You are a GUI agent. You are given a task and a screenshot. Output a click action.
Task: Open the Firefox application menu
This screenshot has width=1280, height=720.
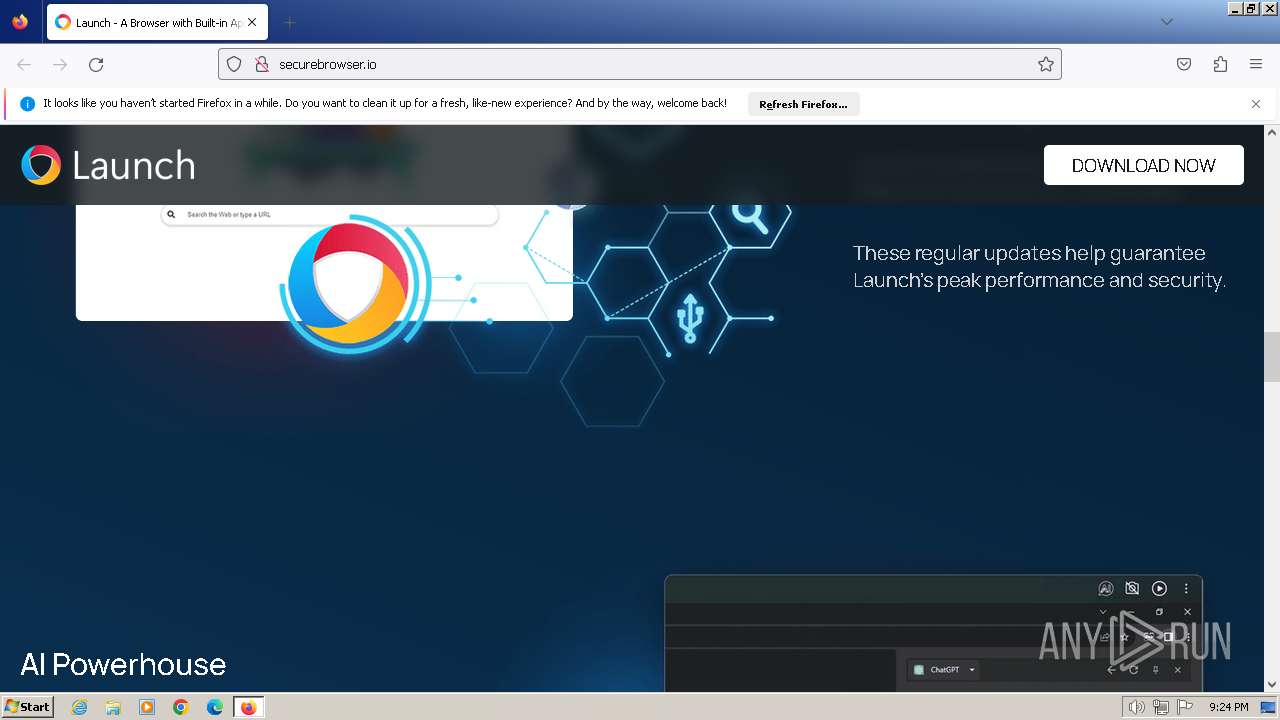point(1256,64)
